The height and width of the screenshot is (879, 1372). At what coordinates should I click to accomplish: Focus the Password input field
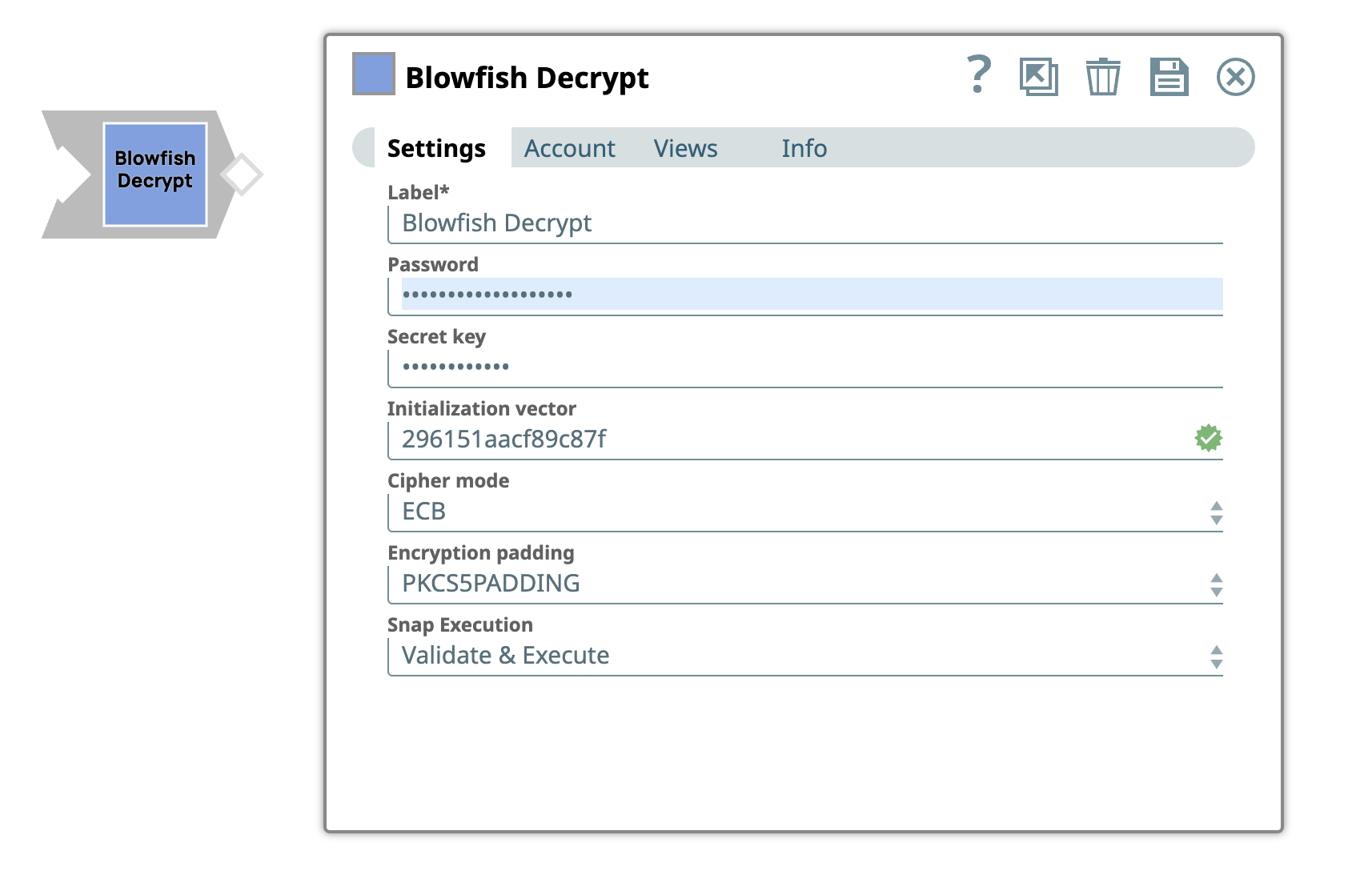point(804,295)
